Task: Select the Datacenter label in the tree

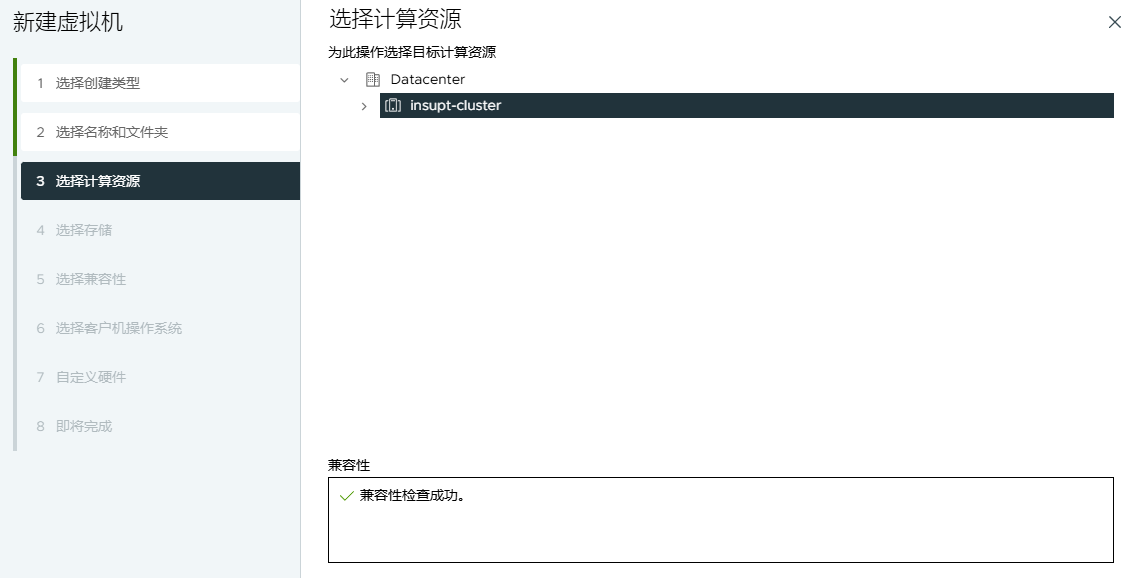Action: [x=427, y=79]
